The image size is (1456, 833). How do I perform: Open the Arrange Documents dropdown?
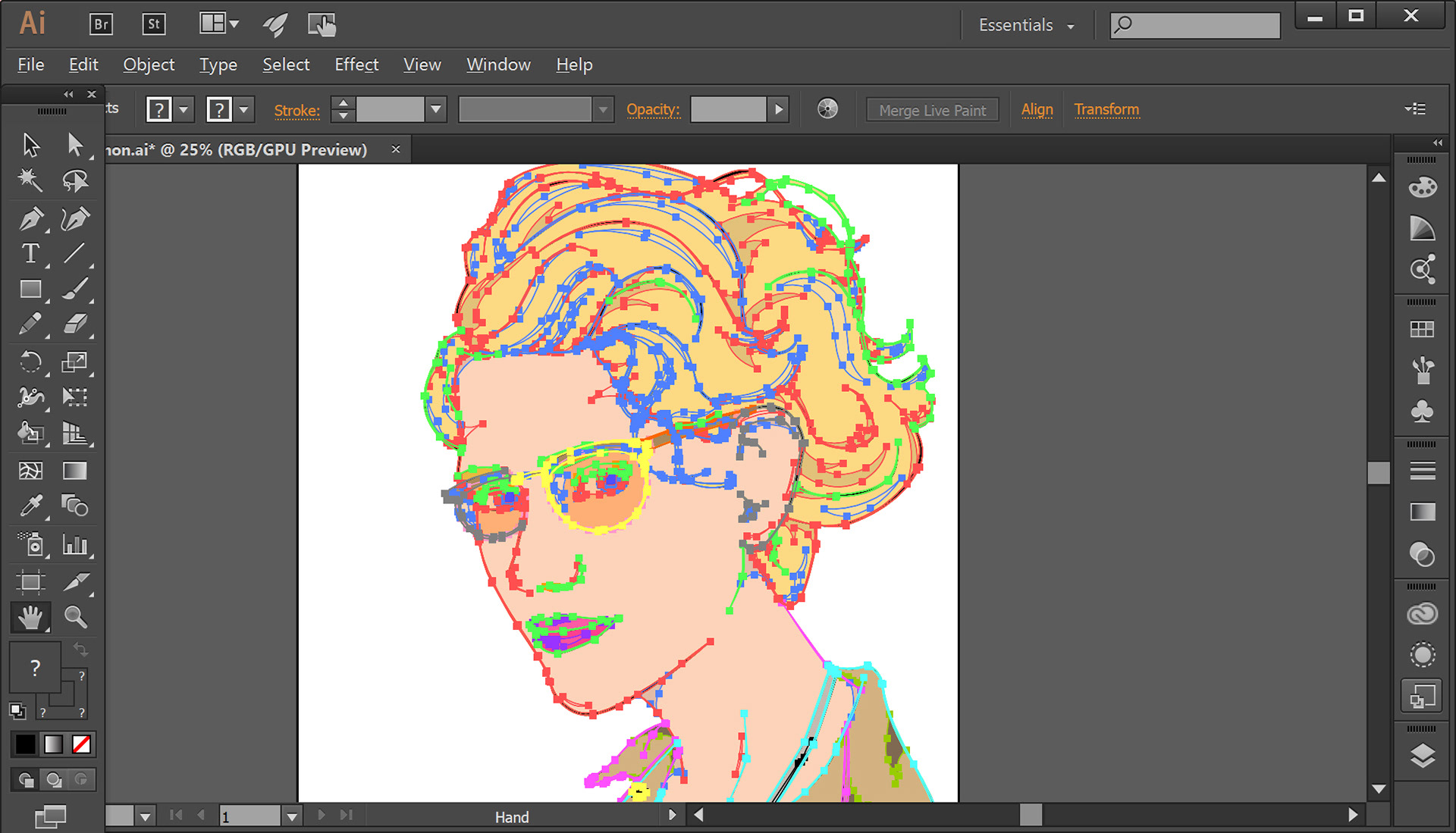coord(219,23)
